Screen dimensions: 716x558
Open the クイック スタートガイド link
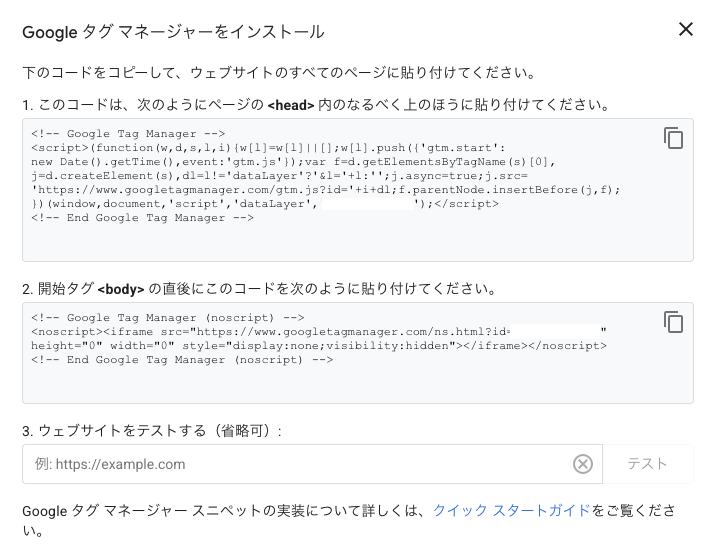coord(512,510)
